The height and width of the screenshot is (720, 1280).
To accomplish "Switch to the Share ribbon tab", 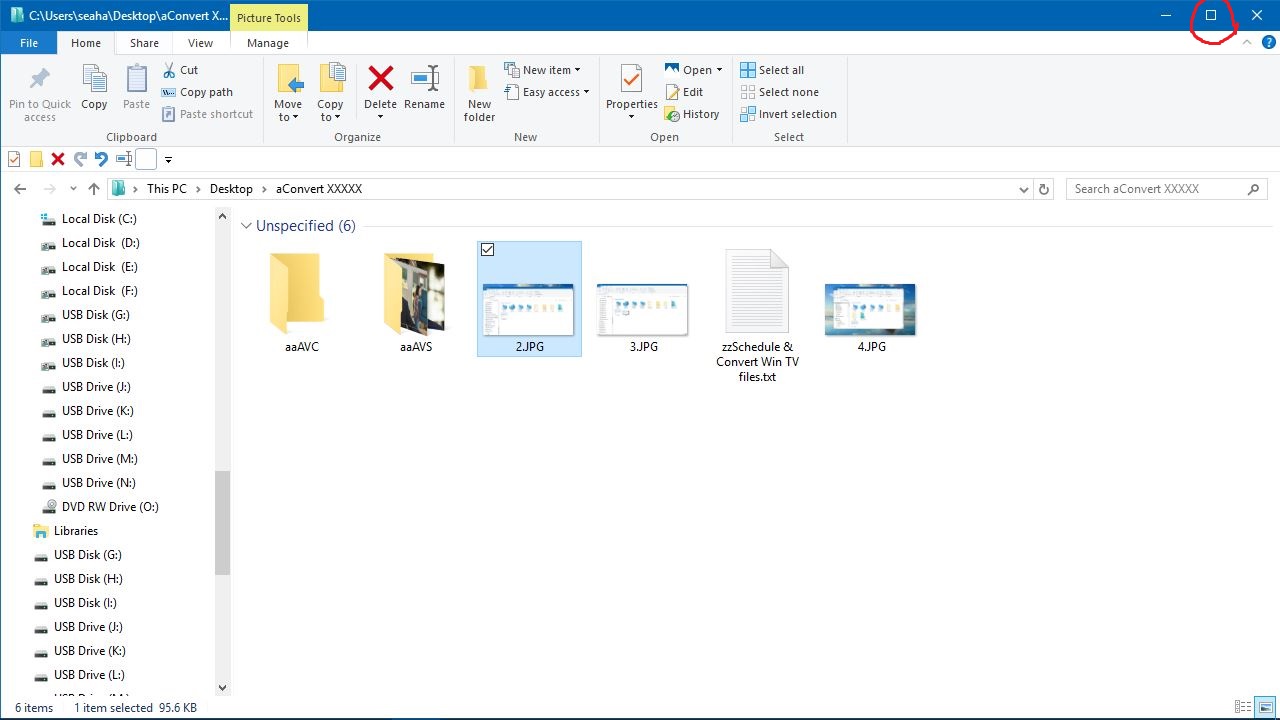I will pyautogui.click(x=144, y=43).
